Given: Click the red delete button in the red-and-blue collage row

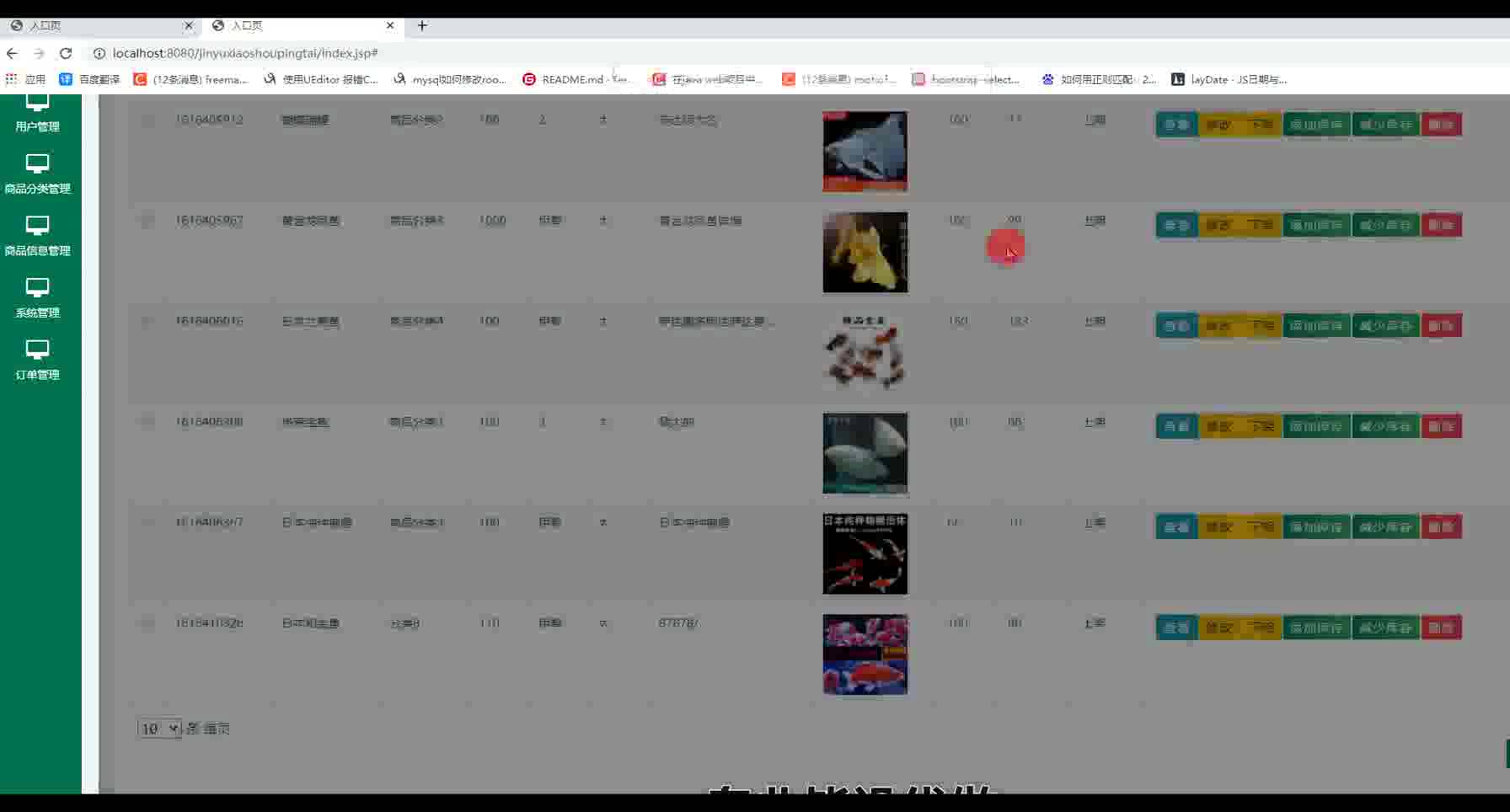Looking at the screenshot, I should 1442,628.
